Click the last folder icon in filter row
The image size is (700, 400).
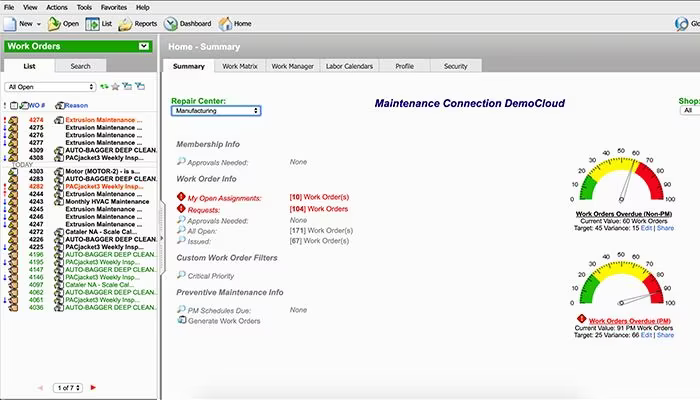140,86
